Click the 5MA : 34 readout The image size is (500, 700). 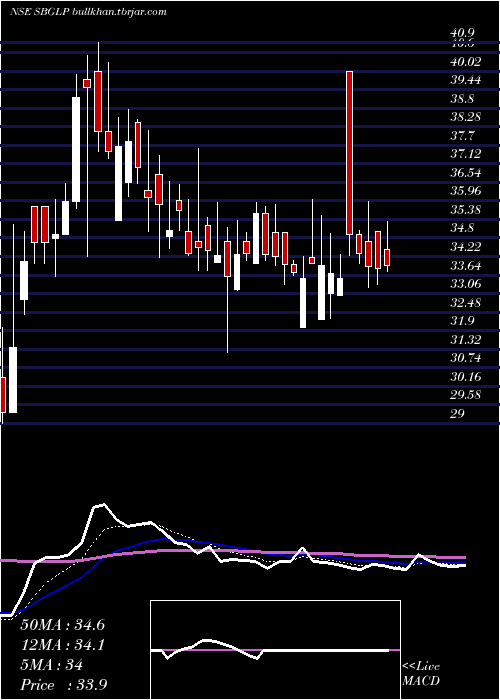point(51,665)
